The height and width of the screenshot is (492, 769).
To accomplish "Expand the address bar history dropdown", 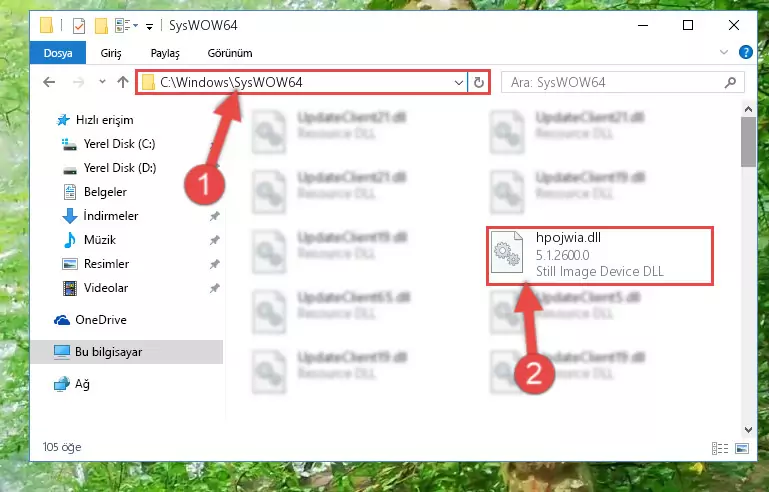I will [x=459, y=82].
